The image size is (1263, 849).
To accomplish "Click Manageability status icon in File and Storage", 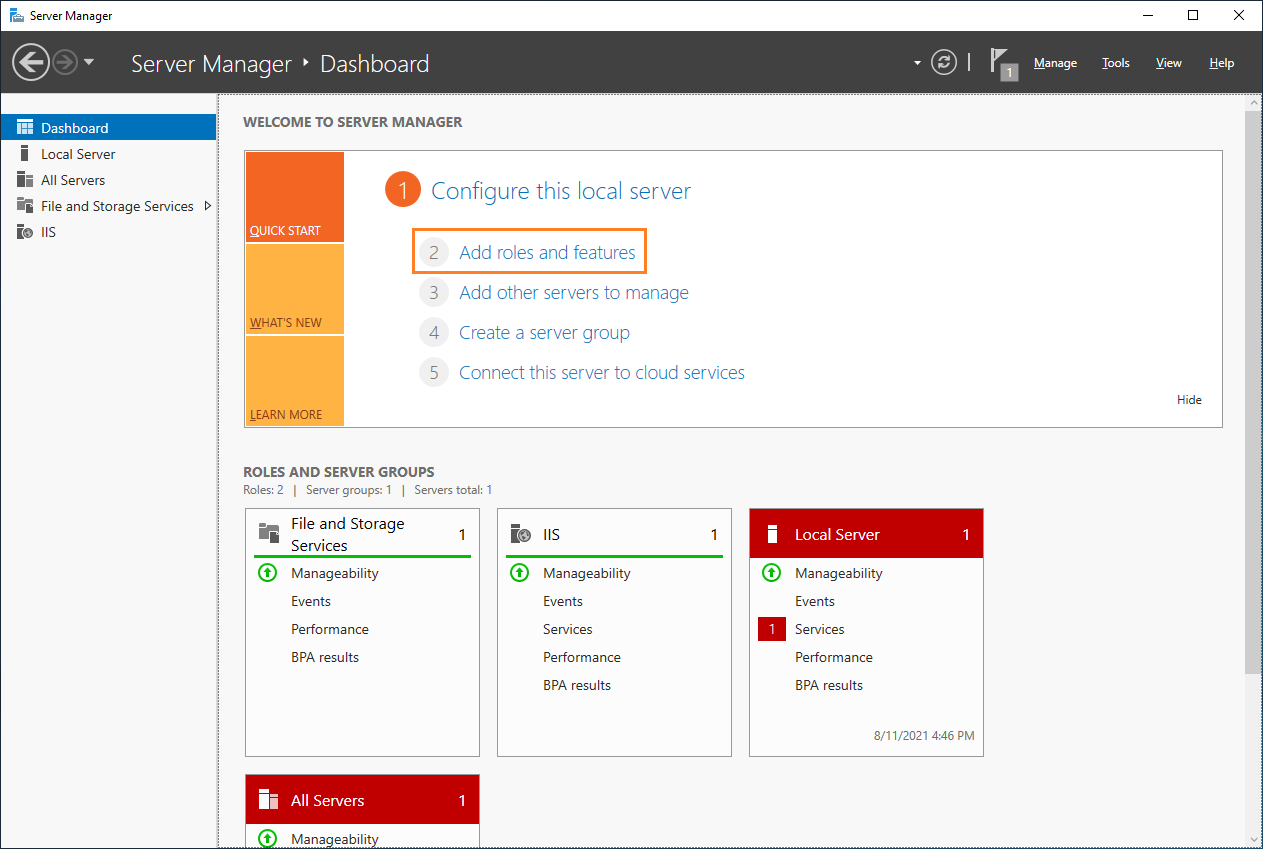I will (x=267, y=573).
